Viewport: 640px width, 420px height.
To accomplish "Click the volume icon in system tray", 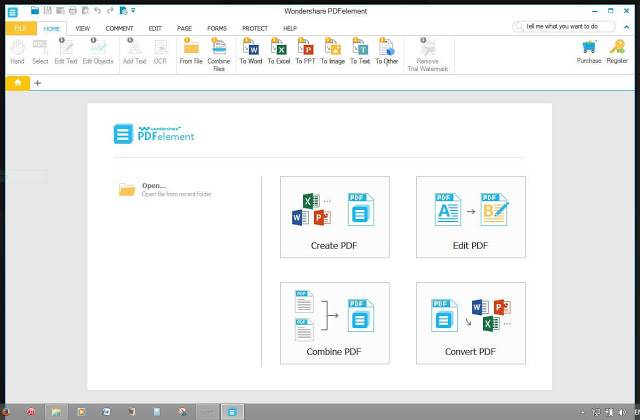I will pos(622,412).
